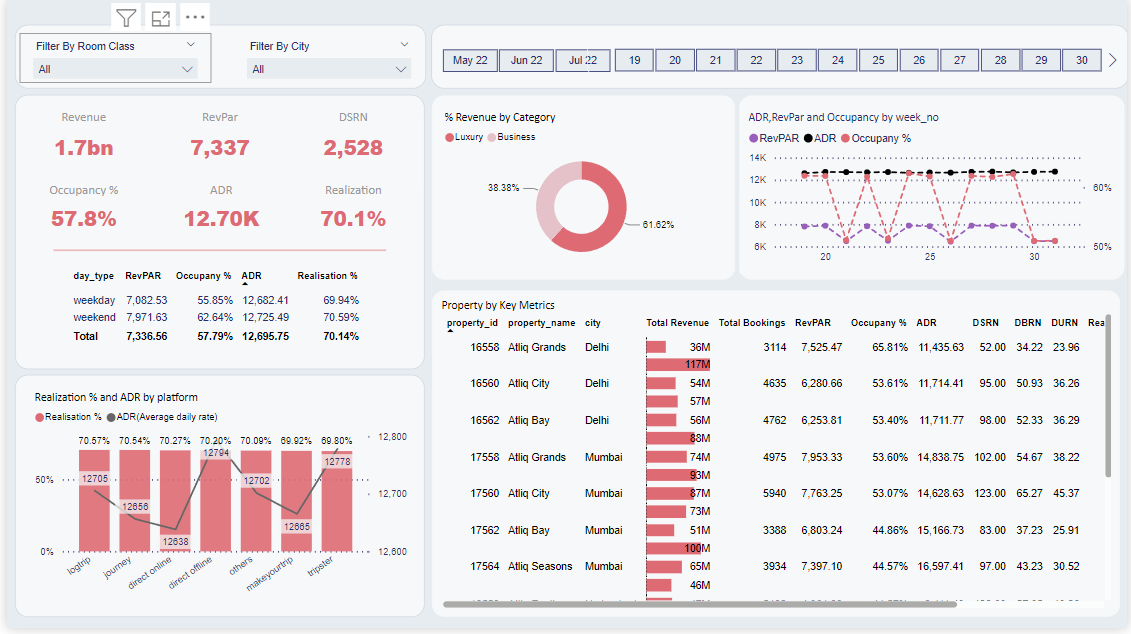Open the More options ellipsis menu

coord(195,17)
